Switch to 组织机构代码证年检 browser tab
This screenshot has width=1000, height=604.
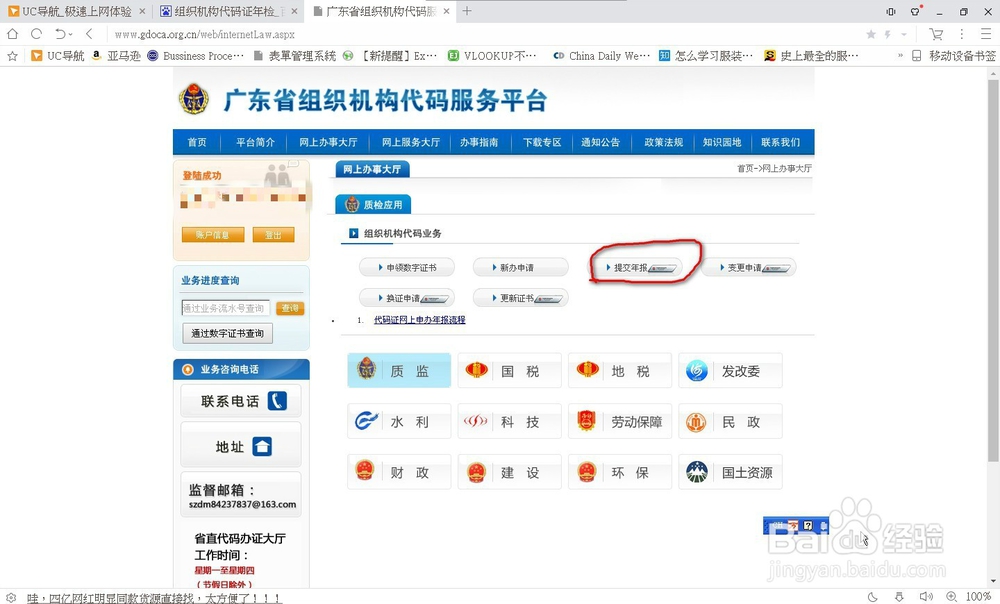tap(228, 11)
